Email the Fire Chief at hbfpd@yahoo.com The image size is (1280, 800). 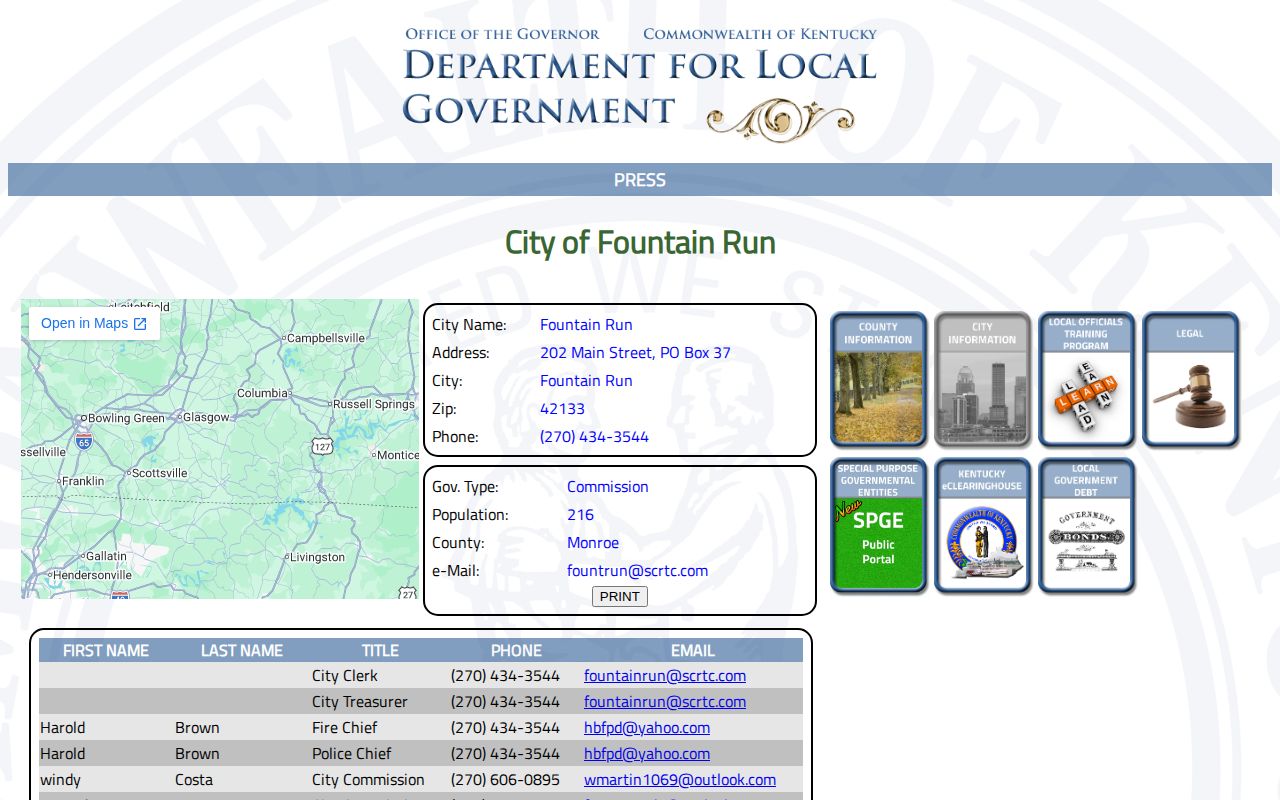[x=647, y=728]
